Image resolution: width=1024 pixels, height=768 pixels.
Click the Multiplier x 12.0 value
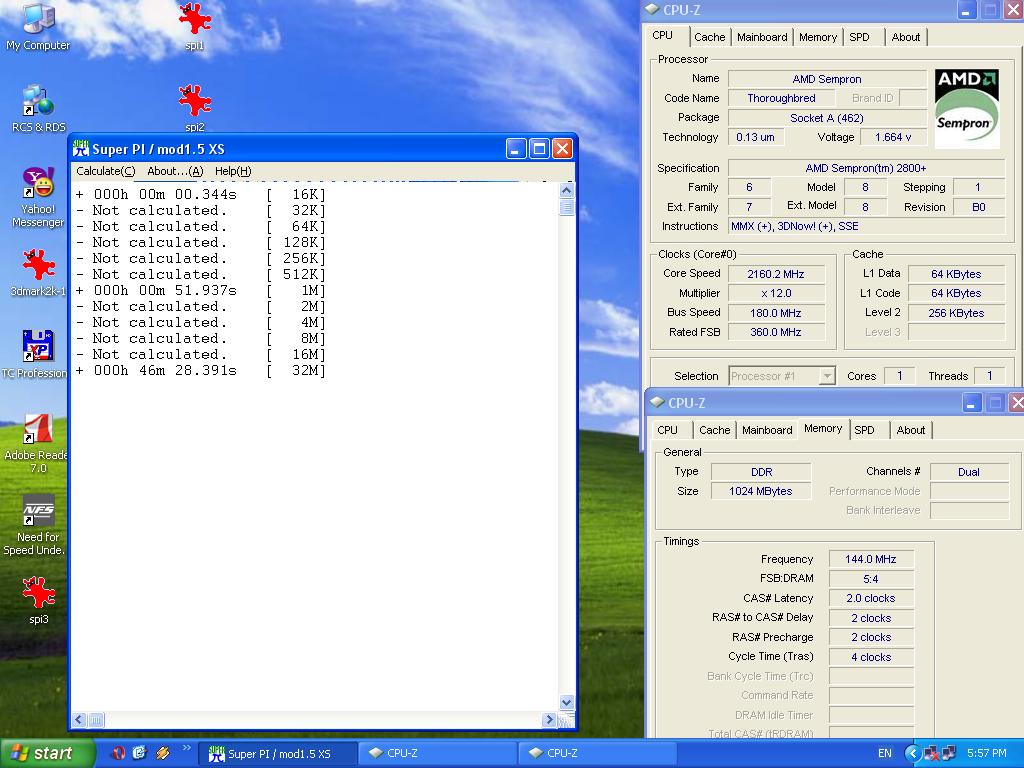pos(776,293)
